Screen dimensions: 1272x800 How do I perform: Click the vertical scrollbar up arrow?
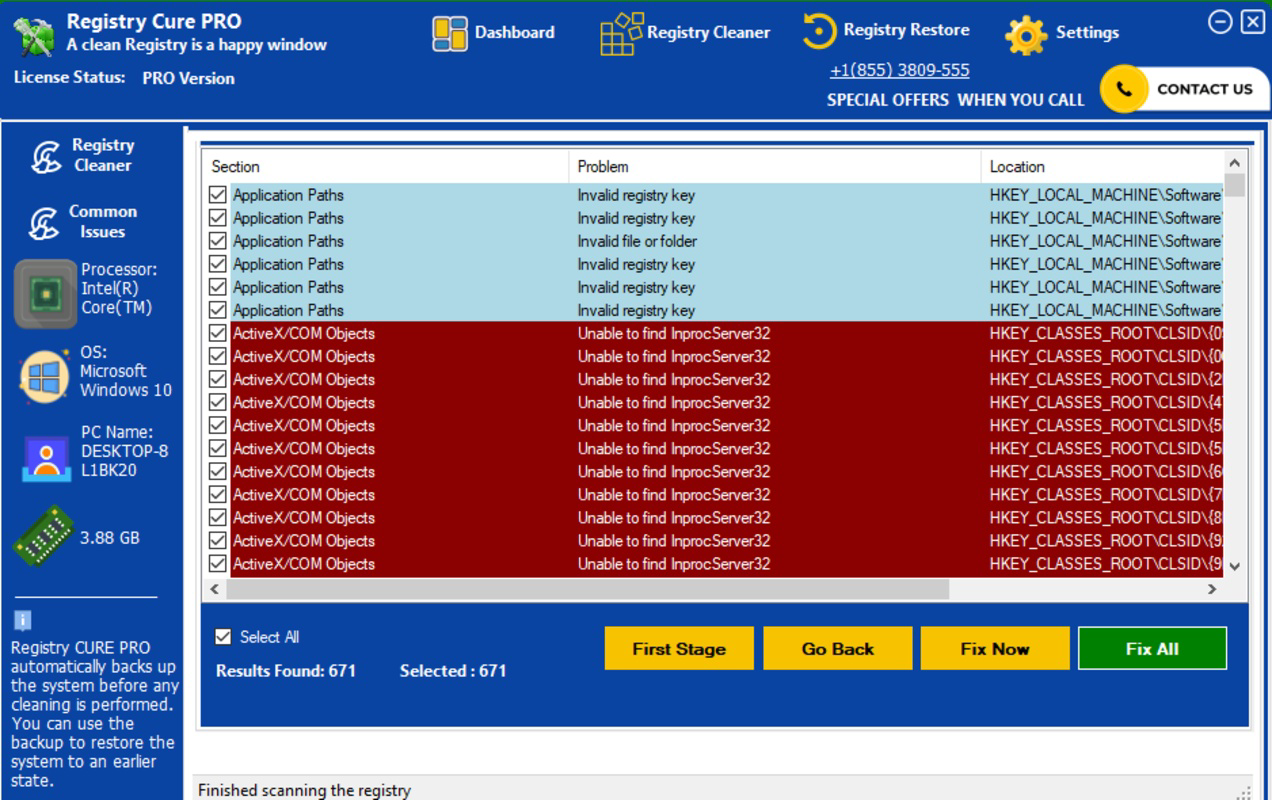tap(1234, 163)
